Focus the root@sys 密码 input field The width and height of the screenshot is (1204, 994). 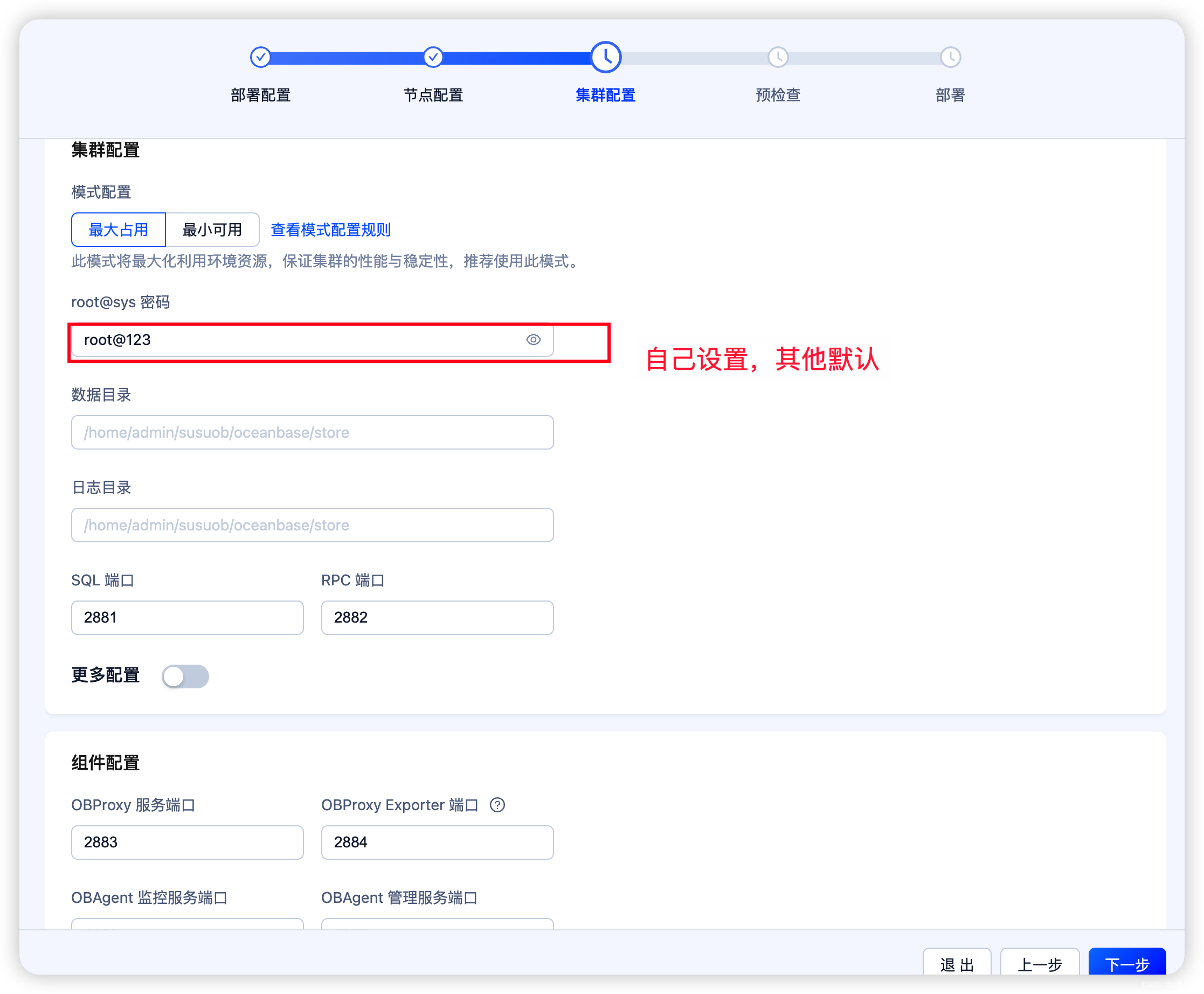pos(297,340)
